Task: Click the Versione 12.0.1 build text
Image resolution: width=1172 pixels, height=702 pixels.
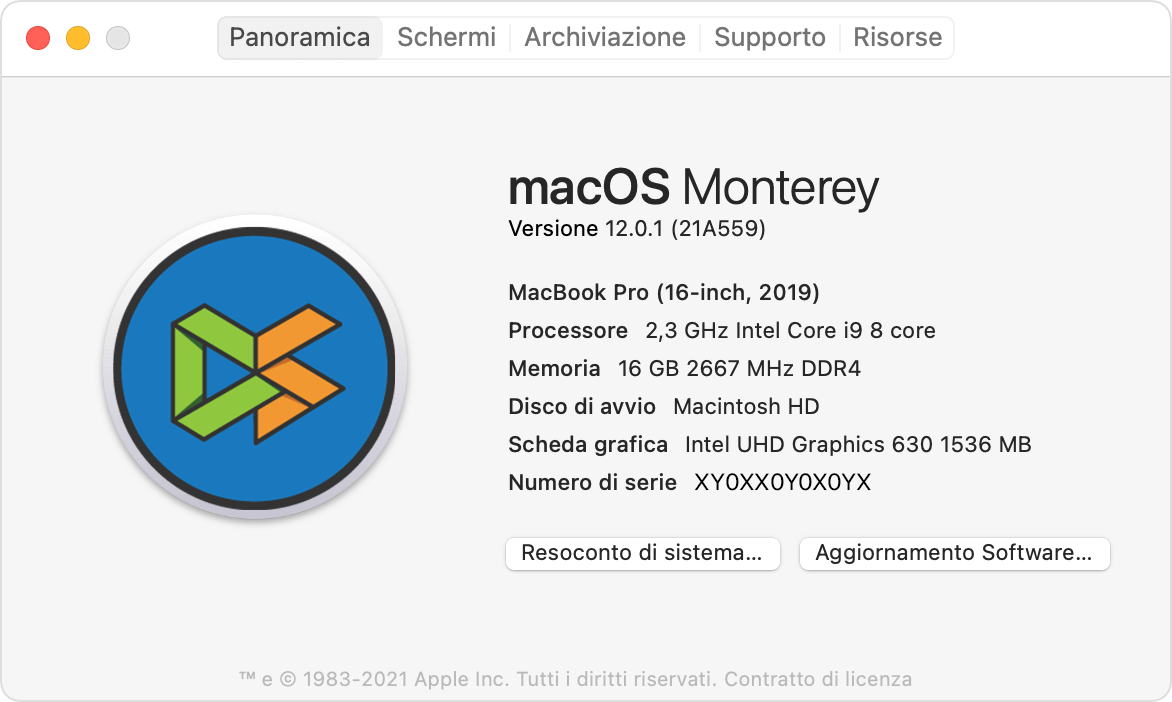Action: pyautogui.click(x=637, y=229)
